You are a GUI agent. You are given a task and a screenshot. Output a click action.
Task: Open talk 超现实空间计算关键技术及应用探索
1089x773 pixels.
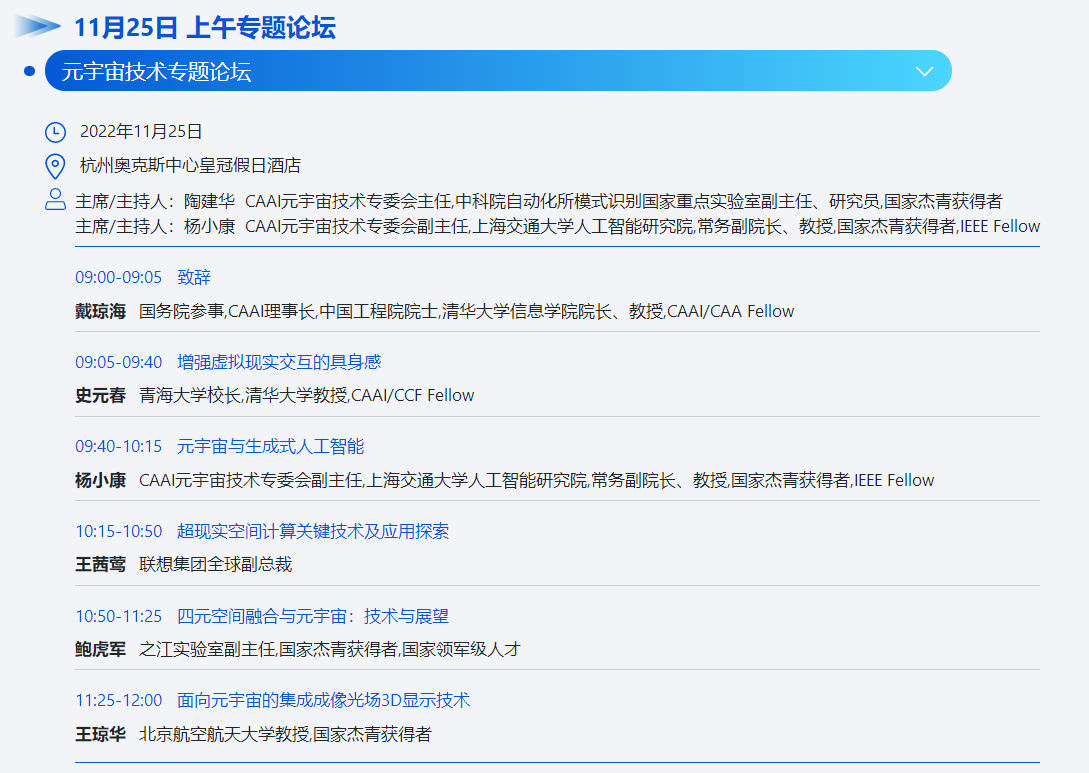click(313, 531)
